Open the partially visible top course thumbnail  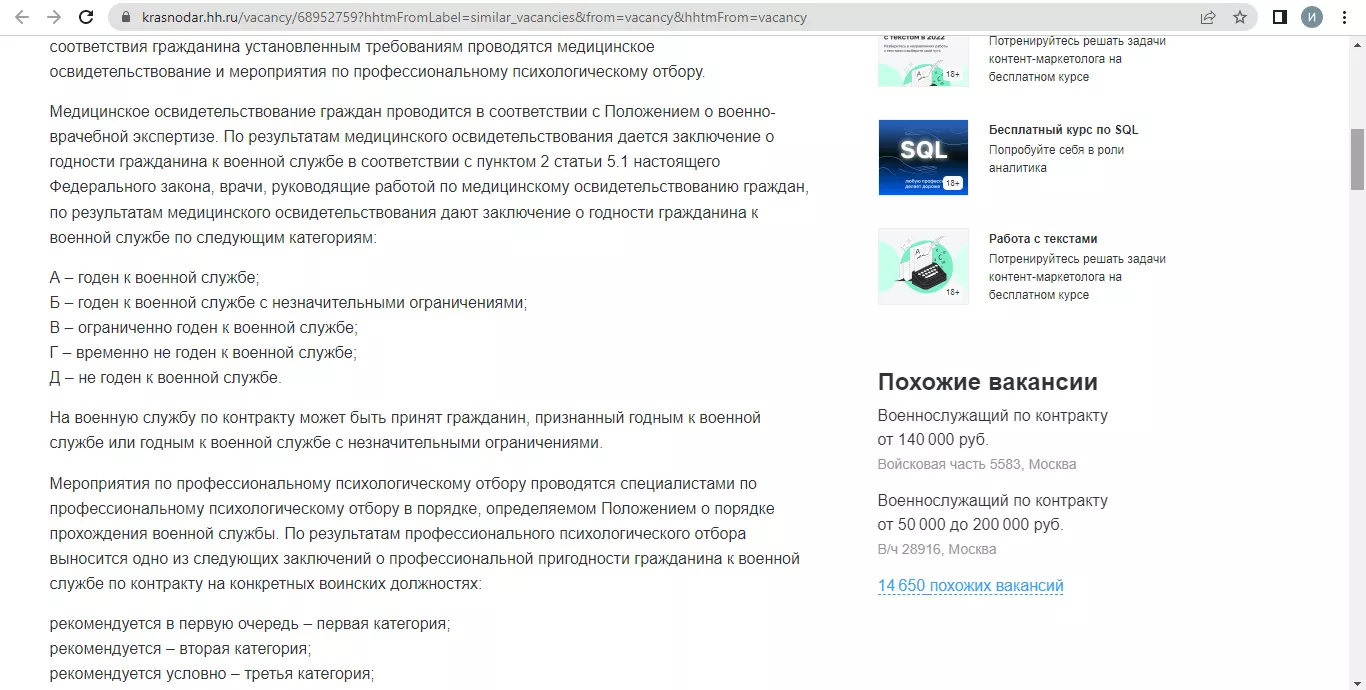(x=923, y=62)
